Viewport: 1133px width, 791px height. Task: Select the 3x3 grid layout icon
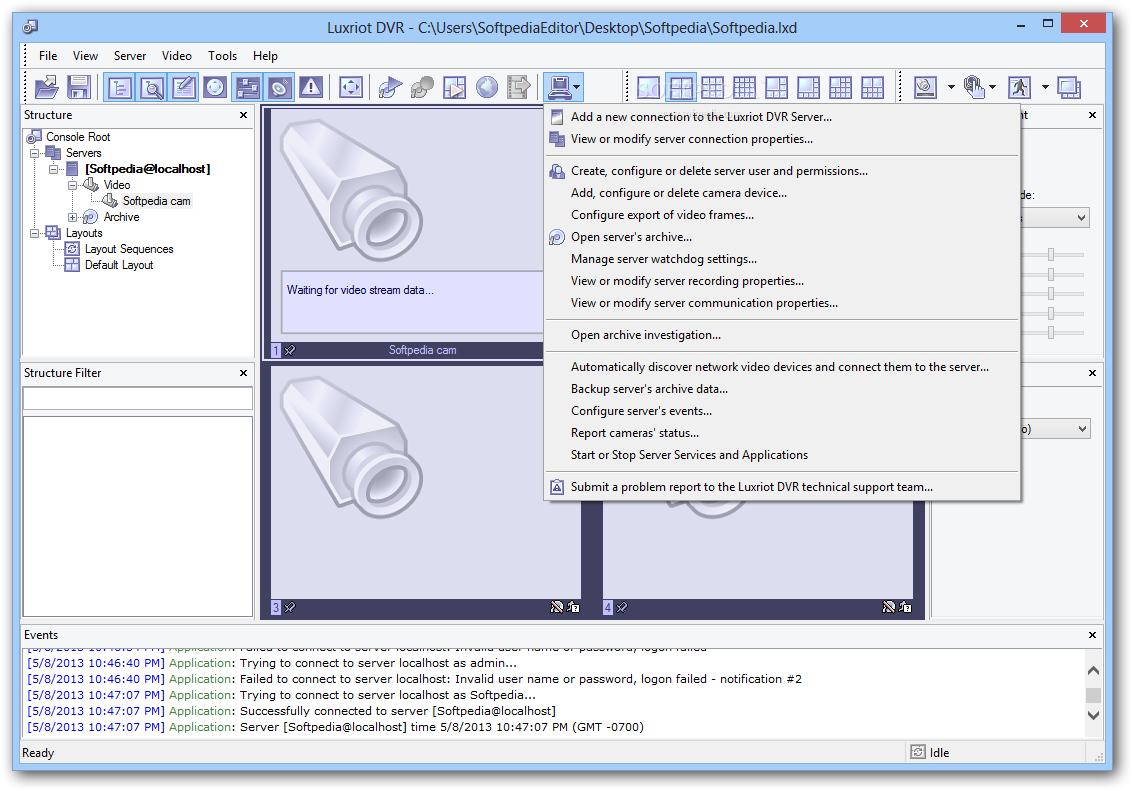(712, 87)
